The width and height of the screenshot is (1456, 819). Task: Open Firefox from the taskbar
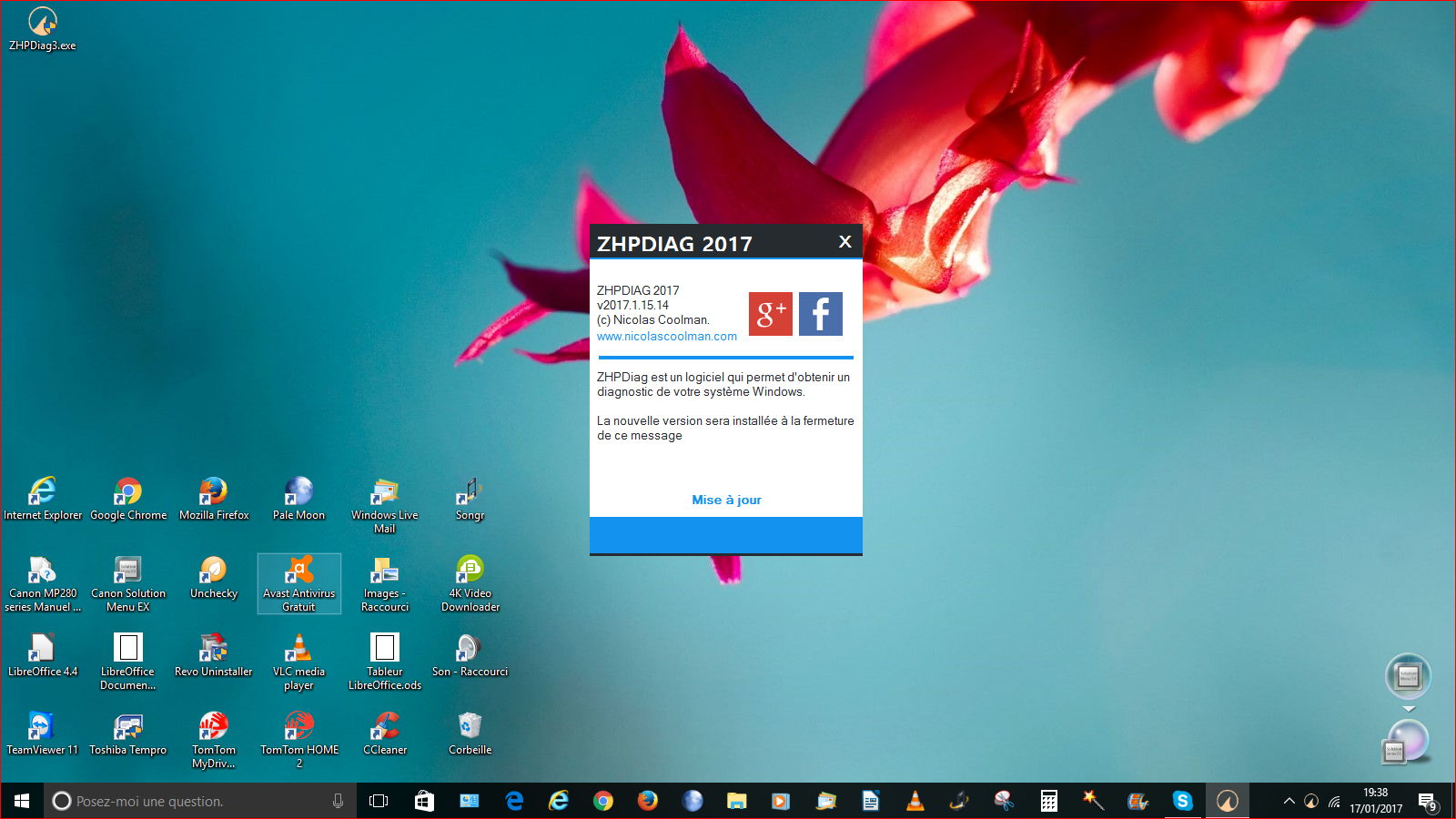pyautogui.click(x=648, y=801)
